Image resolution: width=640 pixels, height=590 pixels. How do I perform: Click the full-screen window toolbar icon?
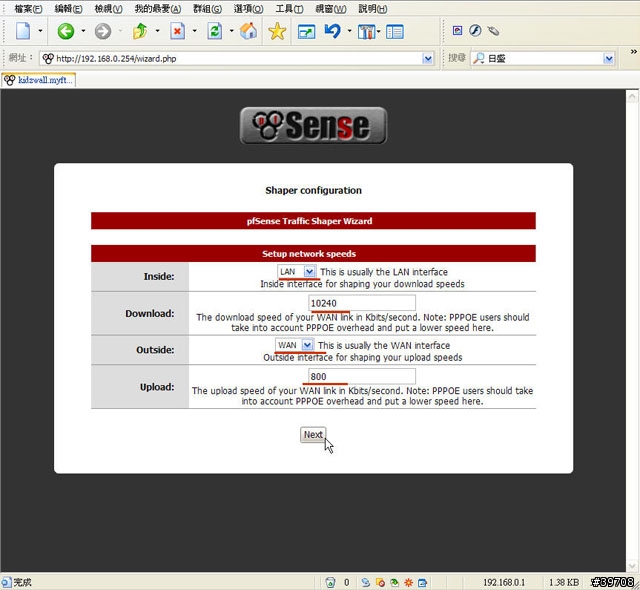click(307, 32)
